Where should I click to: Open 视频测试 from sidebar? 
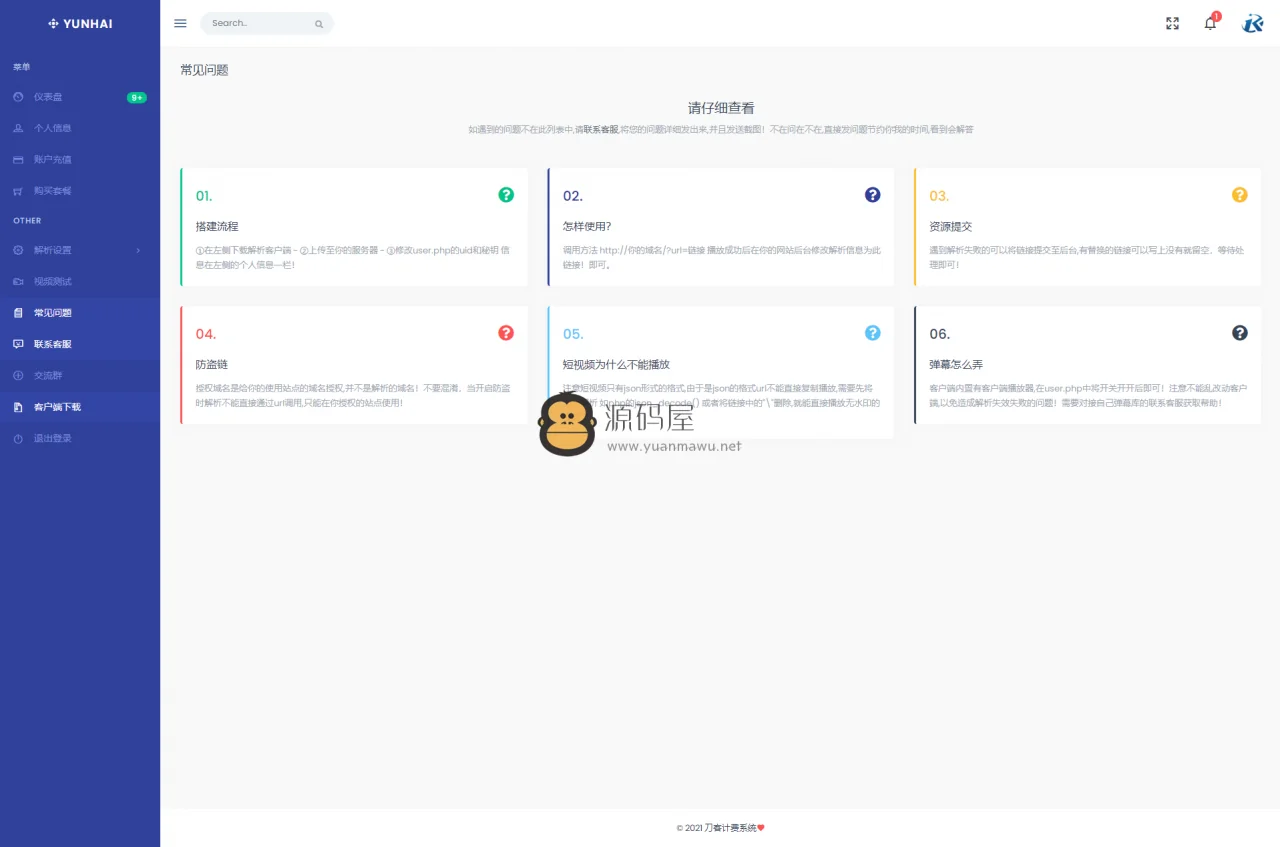tap(52, 282)
